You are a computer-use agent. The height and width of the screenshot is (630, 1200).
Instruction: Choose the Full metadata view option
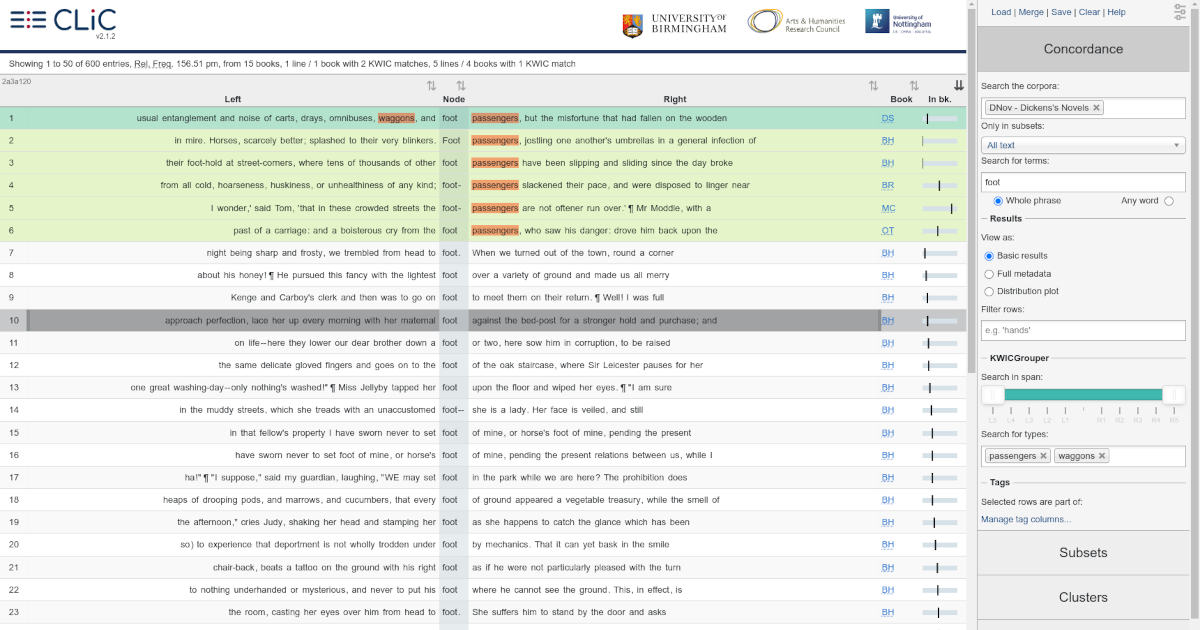click(989, 274)
